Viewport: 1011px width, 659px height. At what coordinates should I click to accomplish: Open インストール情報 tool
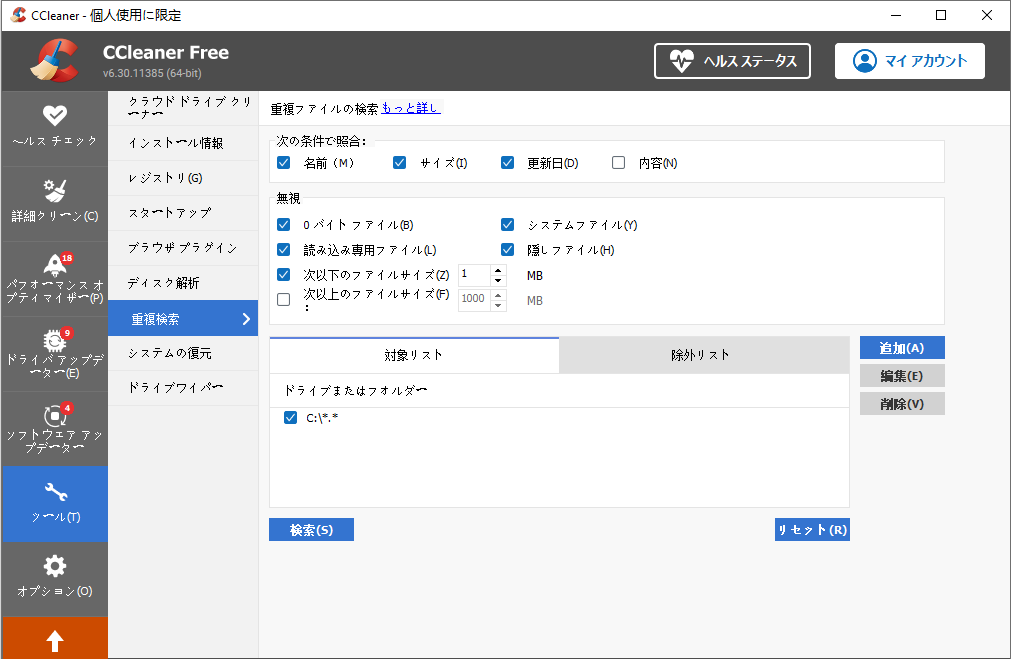point(183,143)
